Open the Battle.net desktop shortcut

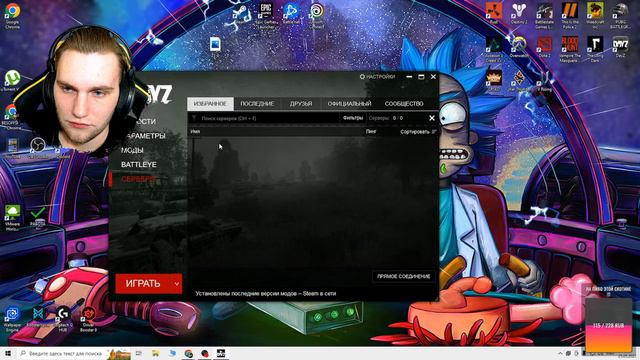point(291,14)
